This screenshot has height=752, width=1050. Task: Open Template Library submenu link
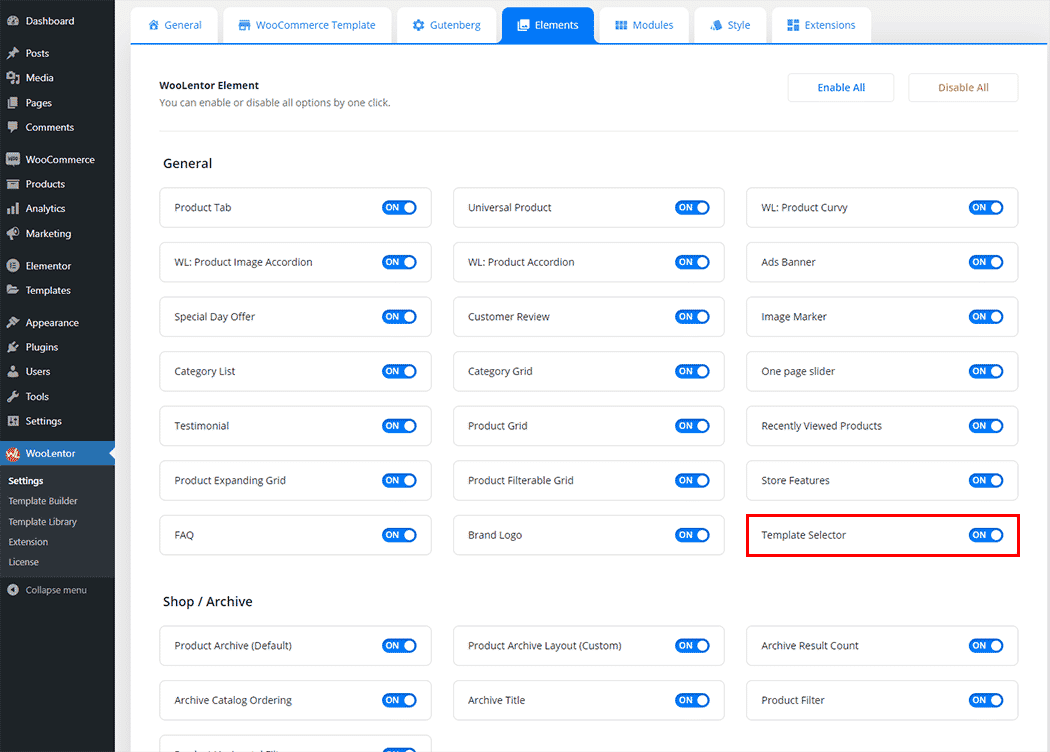[43, 522]
